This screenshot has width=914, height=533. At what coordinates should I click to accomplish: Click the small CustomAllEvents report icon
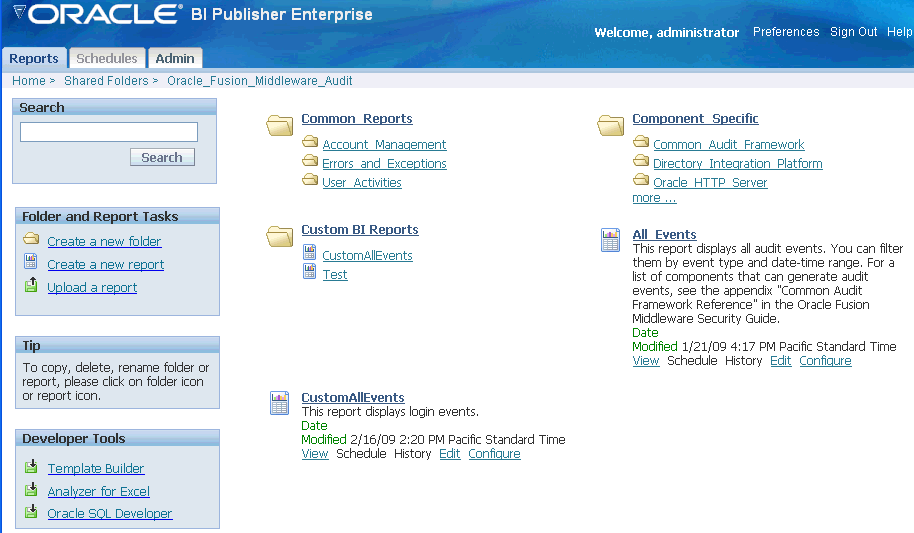click(310, 253)
